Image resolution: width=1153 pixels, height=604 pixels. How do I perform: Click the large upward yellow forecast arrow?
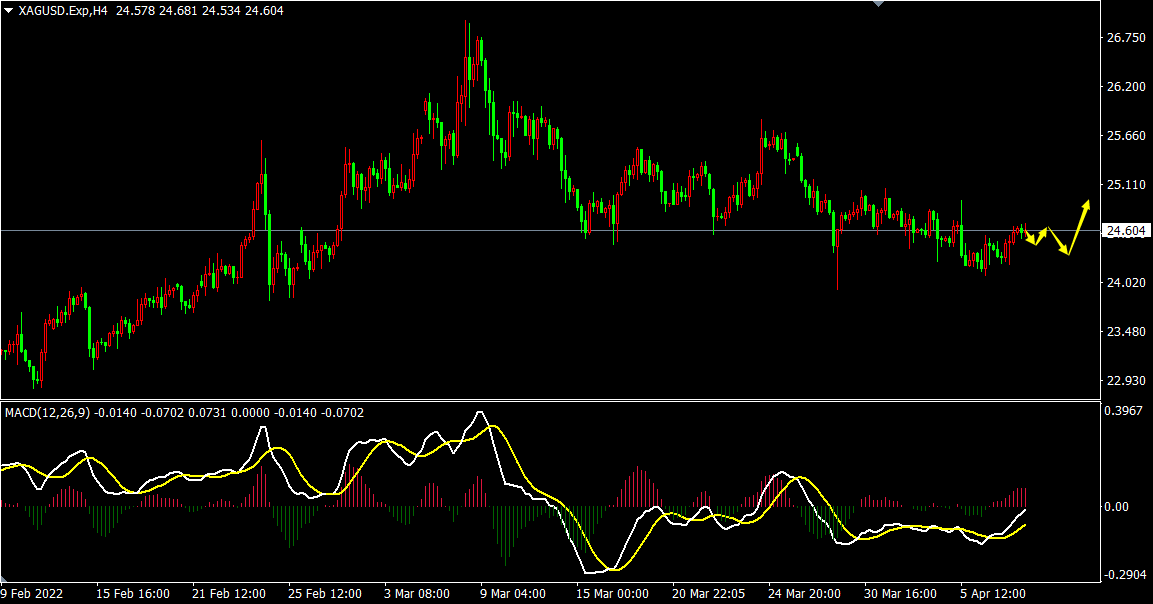click(1078, 226)
